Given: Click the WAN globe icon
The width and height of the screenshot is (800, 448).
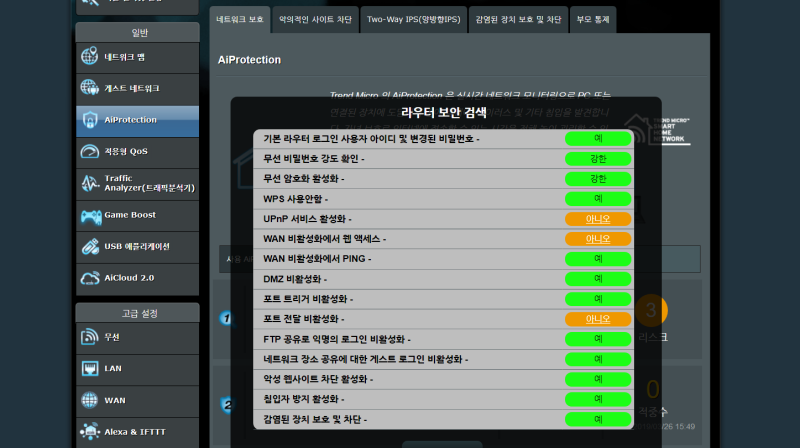Looking at the screenshot, I should [x=90, y=400].
